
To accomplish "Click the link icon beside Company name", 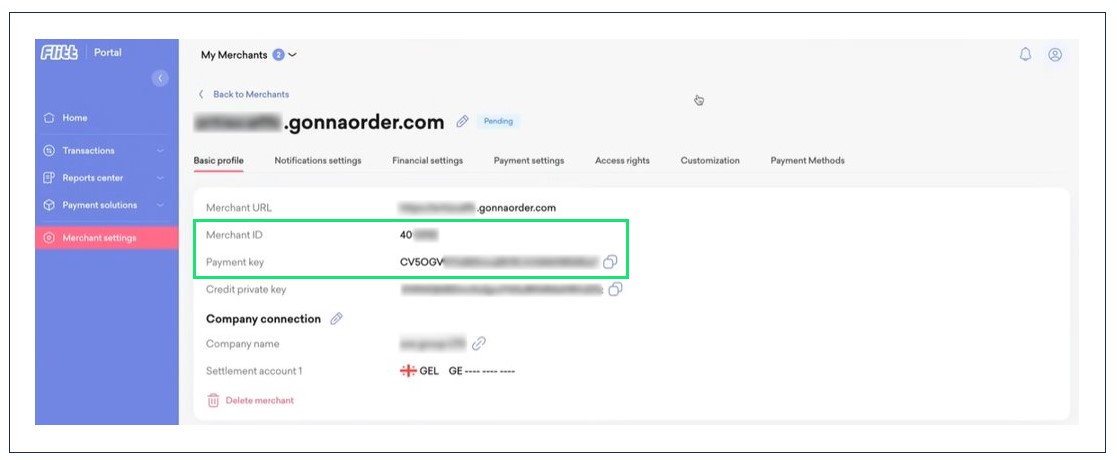I will pyautogui.click(x=479, y=344).
